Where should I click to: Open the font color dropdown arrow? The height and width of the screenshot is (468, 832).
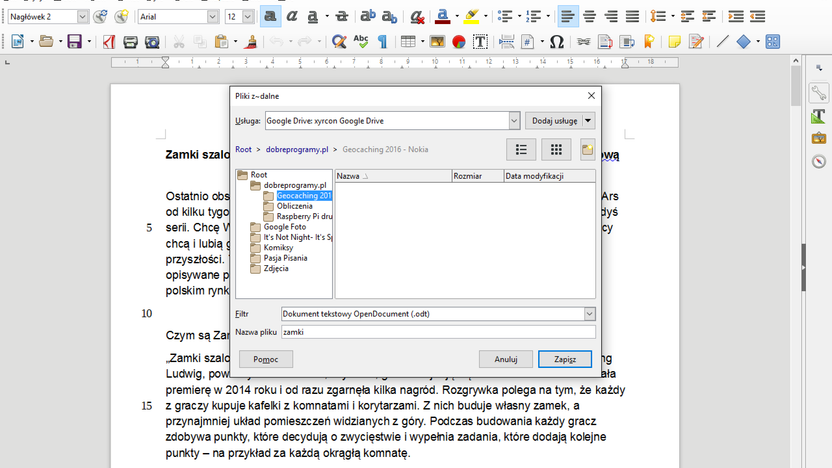457,16
